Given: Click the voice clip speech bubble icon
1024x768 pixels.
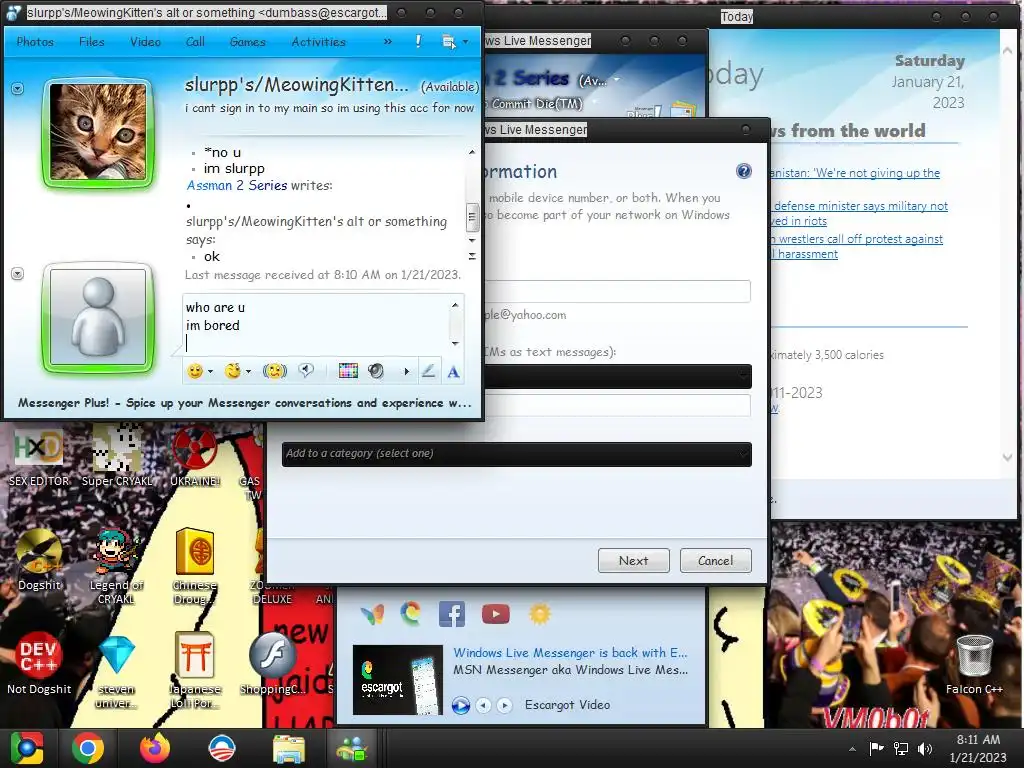Looking at the screenshot, I should [306, 371].
